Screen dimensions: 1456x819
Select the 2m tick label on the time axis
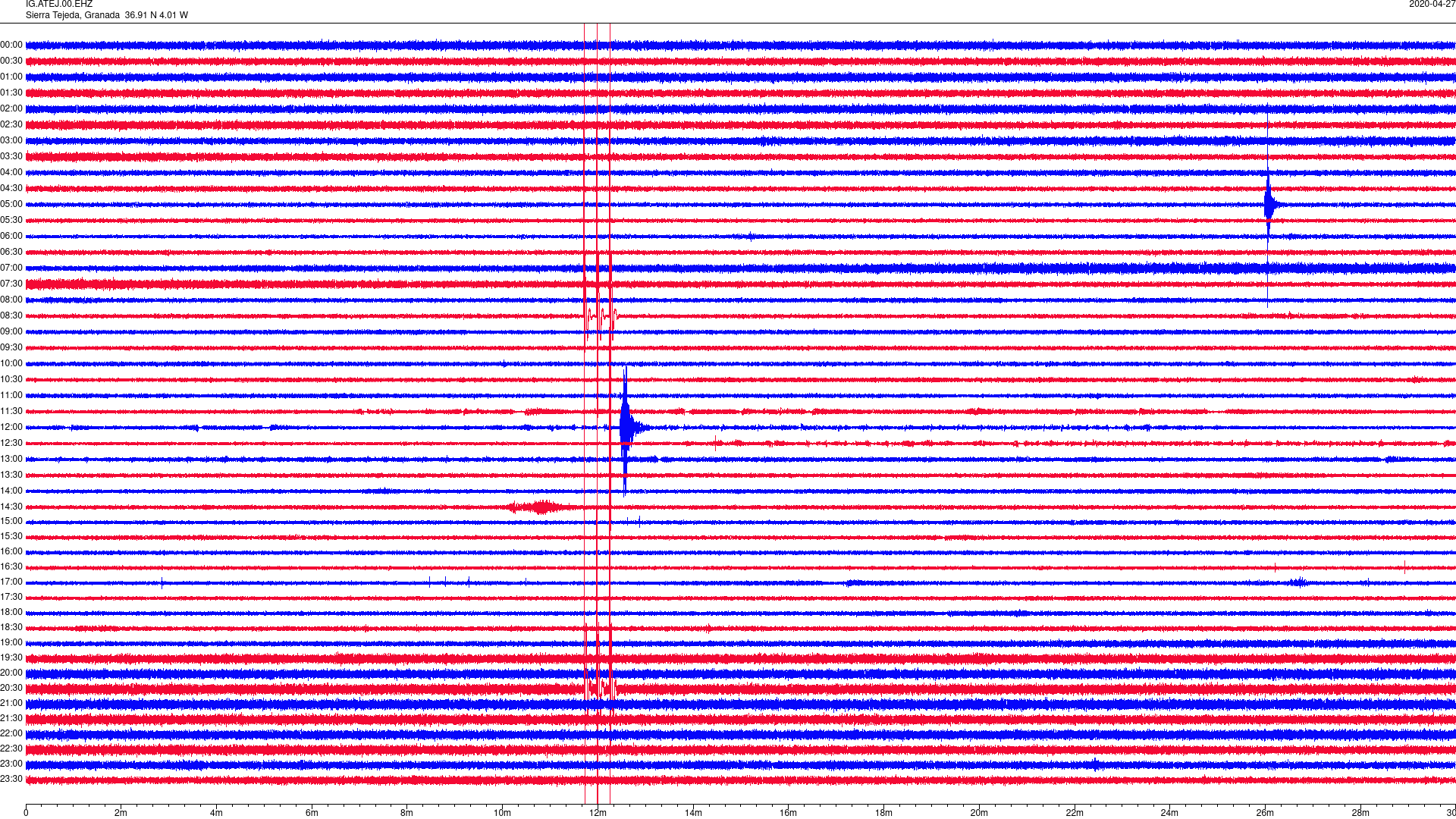tap(121, 813)
